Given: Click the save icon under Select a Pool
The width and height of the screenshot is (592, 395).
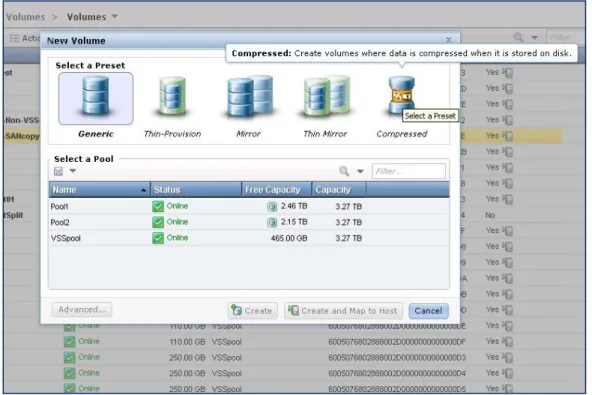Looking at the screenshot, I should pyautogui.click(x=59, y=171).
